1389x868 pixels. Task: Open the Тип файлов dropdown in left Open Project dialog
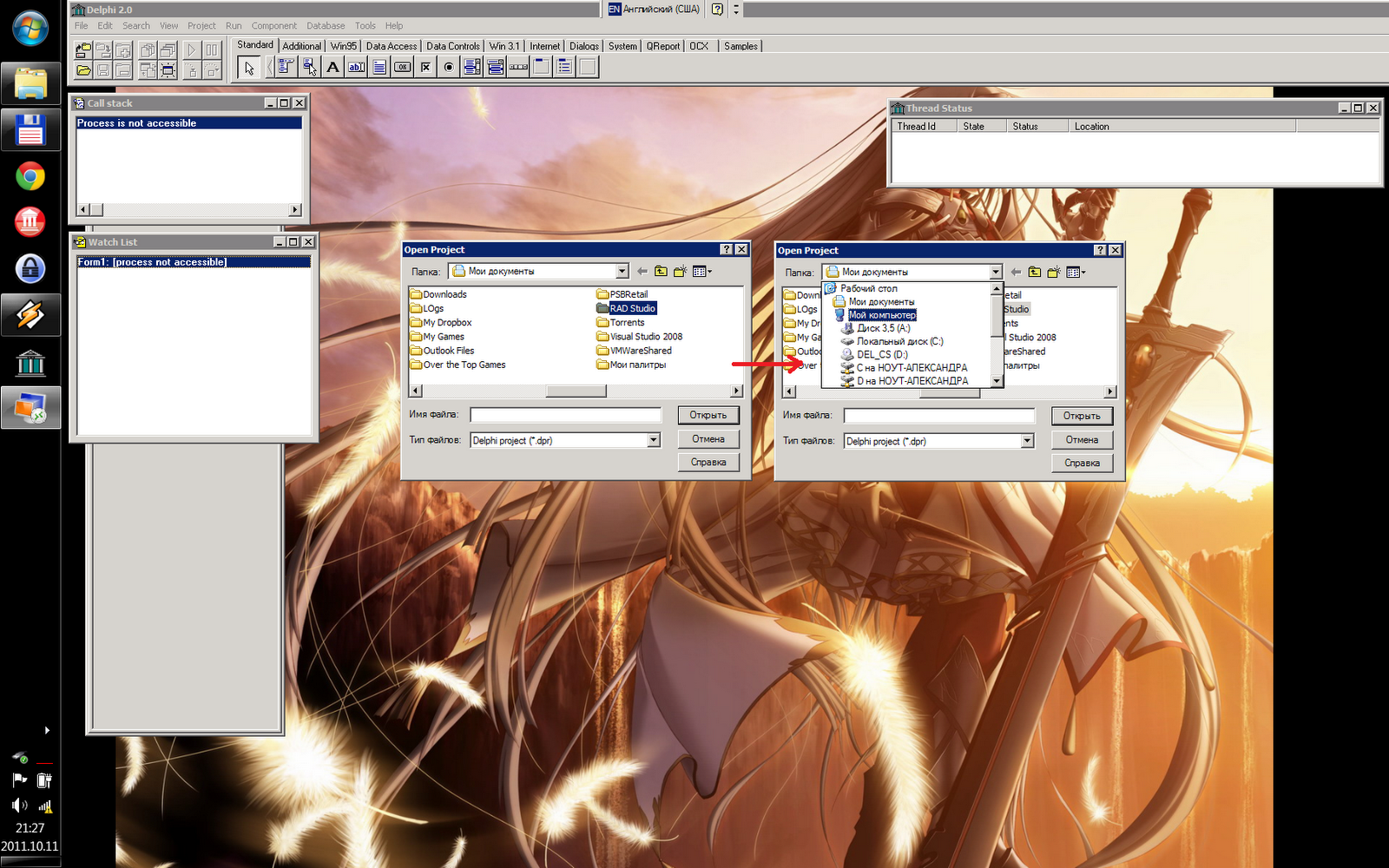654,440
